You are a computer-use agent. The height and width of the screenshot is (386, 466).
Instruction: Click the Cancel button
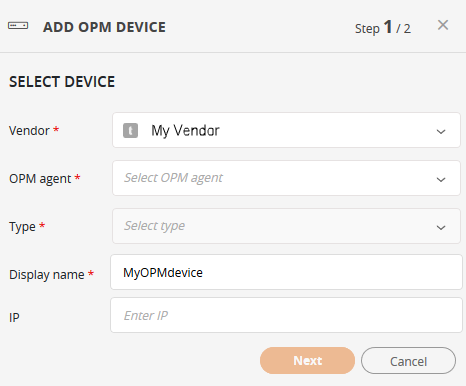[x=408, y=361]
